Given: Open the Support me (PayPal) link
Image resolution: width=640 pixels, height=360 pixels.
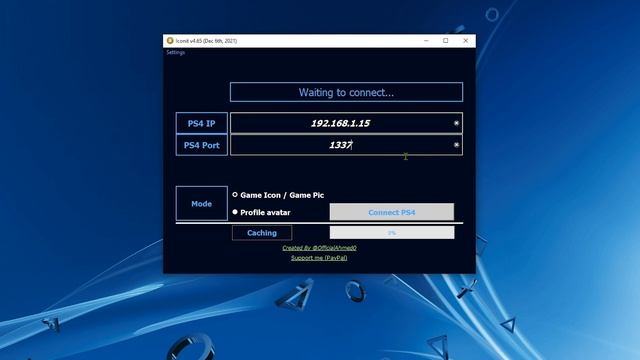Looking at the screenshot, I should point(319,258).
